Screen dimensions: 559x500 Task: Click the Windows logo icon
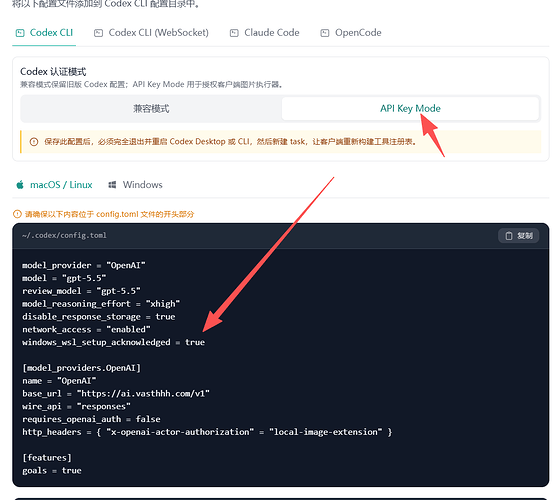pos(112,185)
